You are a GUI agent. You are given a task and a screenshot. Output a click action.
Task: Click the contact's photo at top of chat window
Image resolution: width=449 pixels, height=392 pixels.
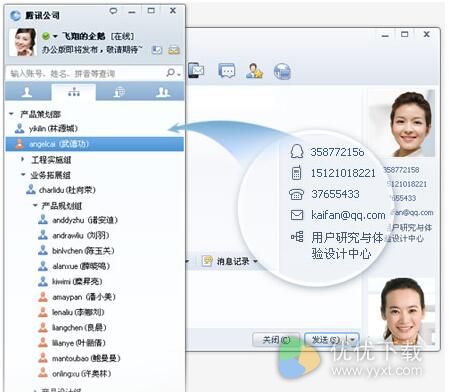[402, 123]
